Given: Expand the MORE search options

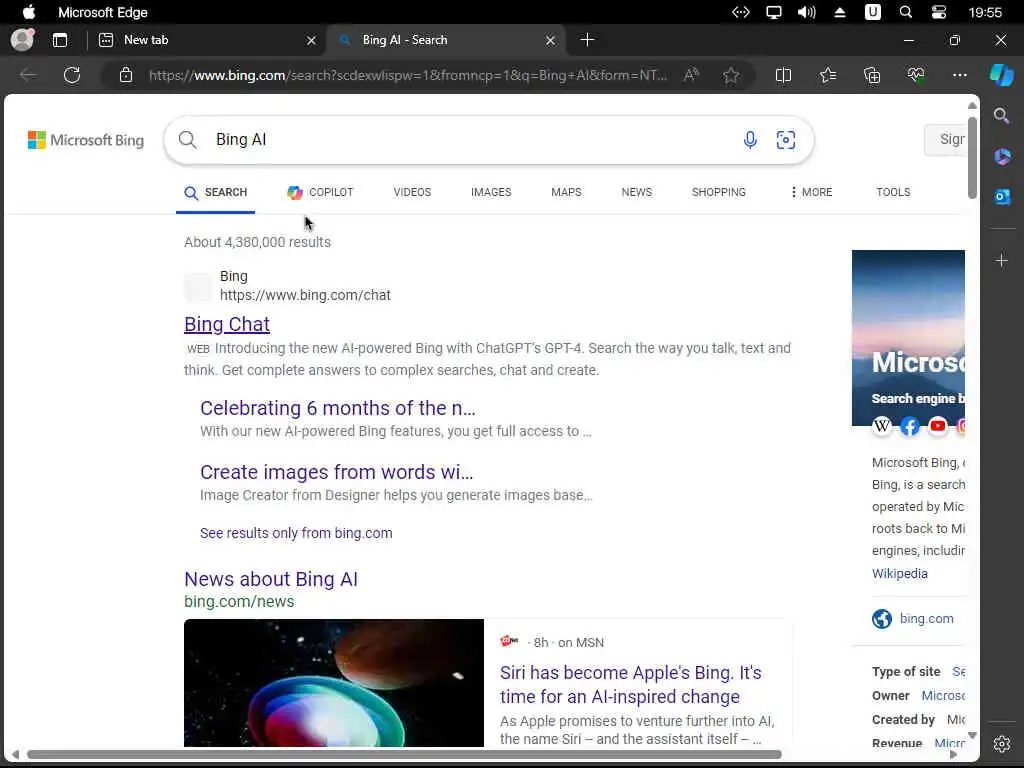Looking at the screenshot, I should [x=811, y=193].
